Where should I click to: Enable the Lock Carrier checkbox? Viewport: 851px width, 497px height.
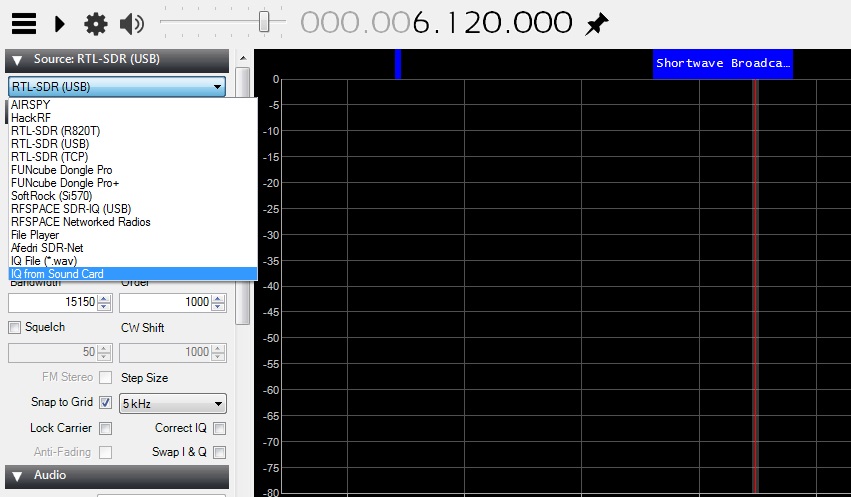[x=106, y=429]
